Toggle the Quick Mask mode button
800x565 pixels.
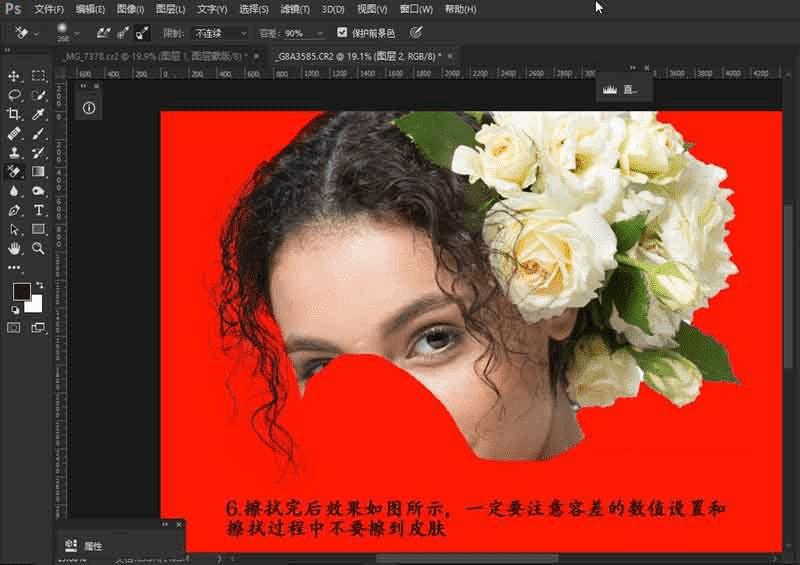coord(15,327)
